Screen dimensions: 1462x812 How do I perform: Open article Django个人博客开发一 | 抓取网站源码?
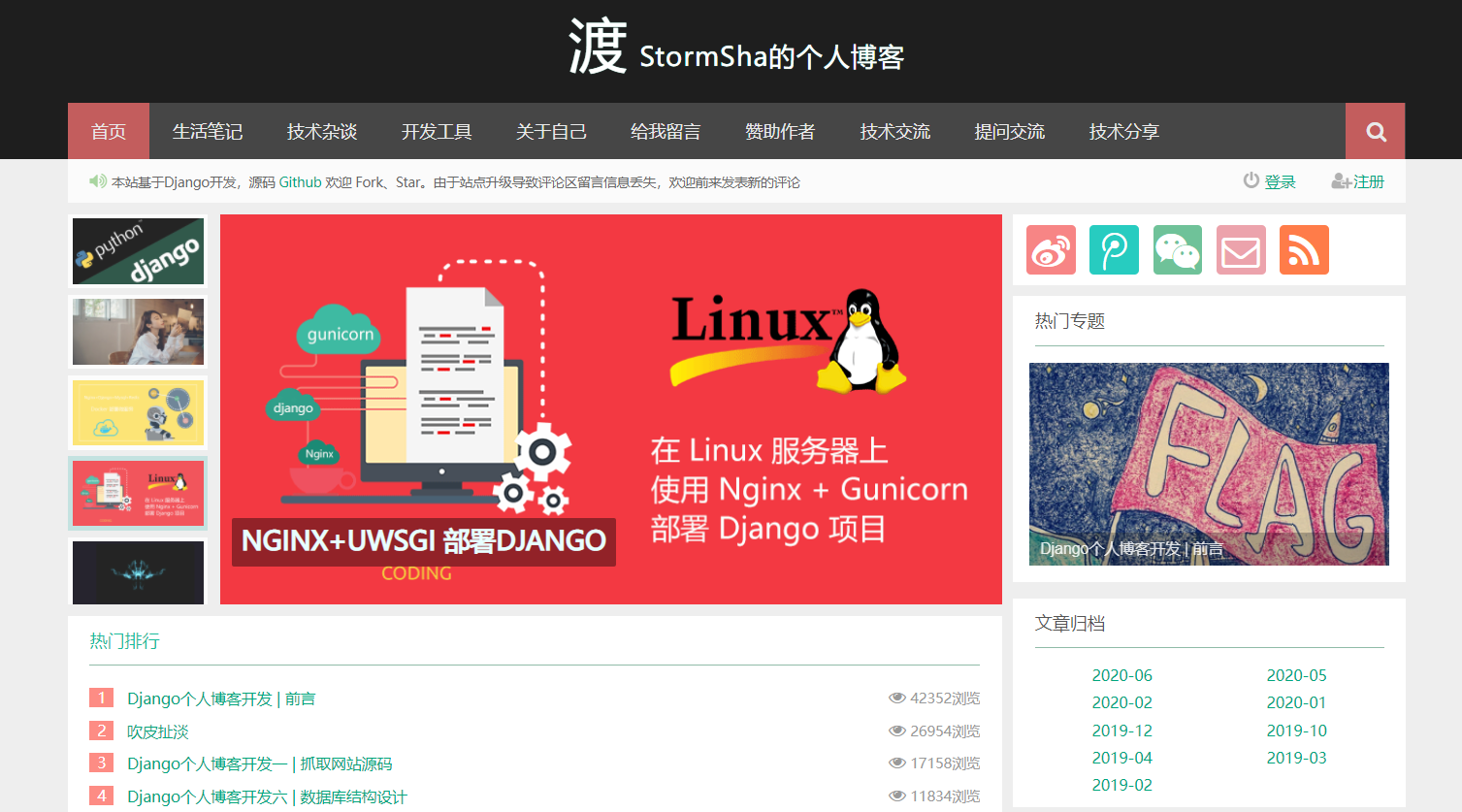coord(258,763)
